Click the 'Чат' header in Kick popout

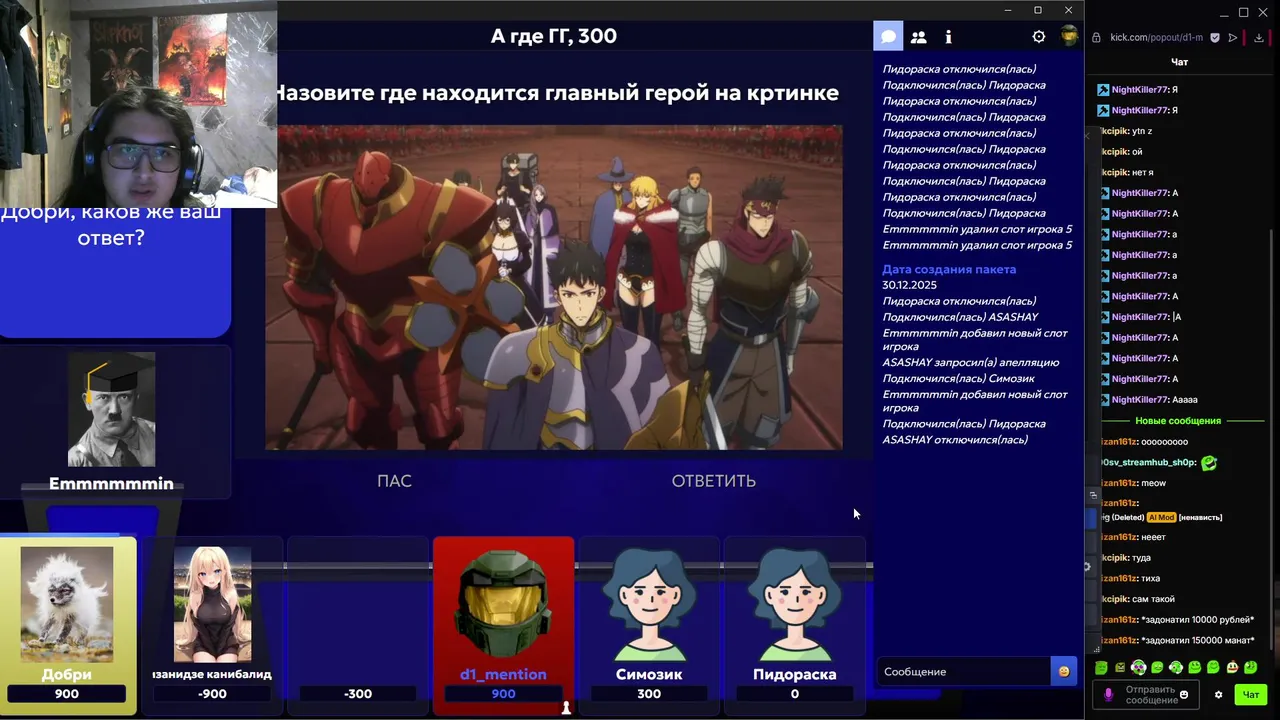pyautogui.click(x=1180, y=62)
